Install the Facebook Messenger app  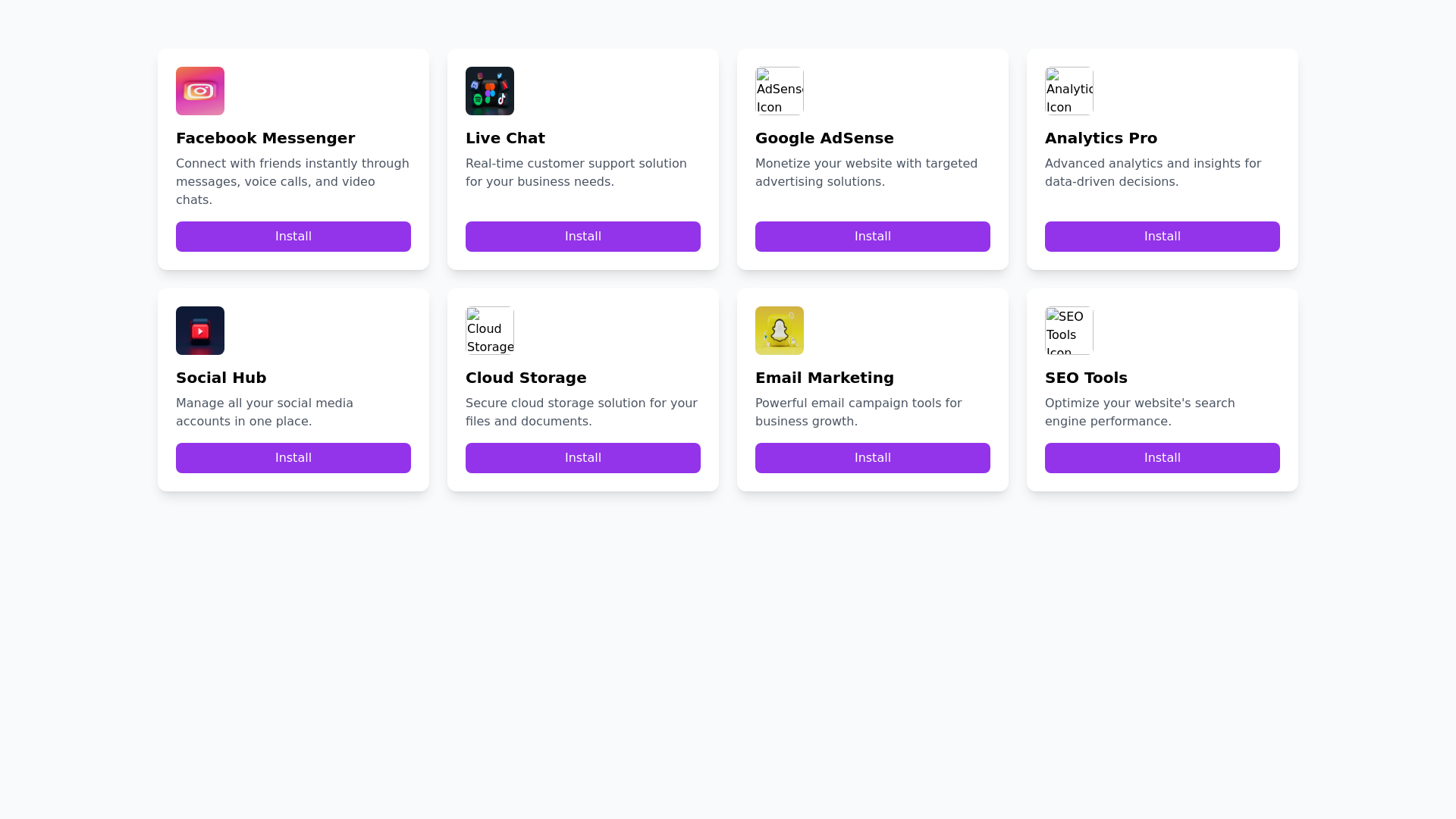tap(293, 236)
